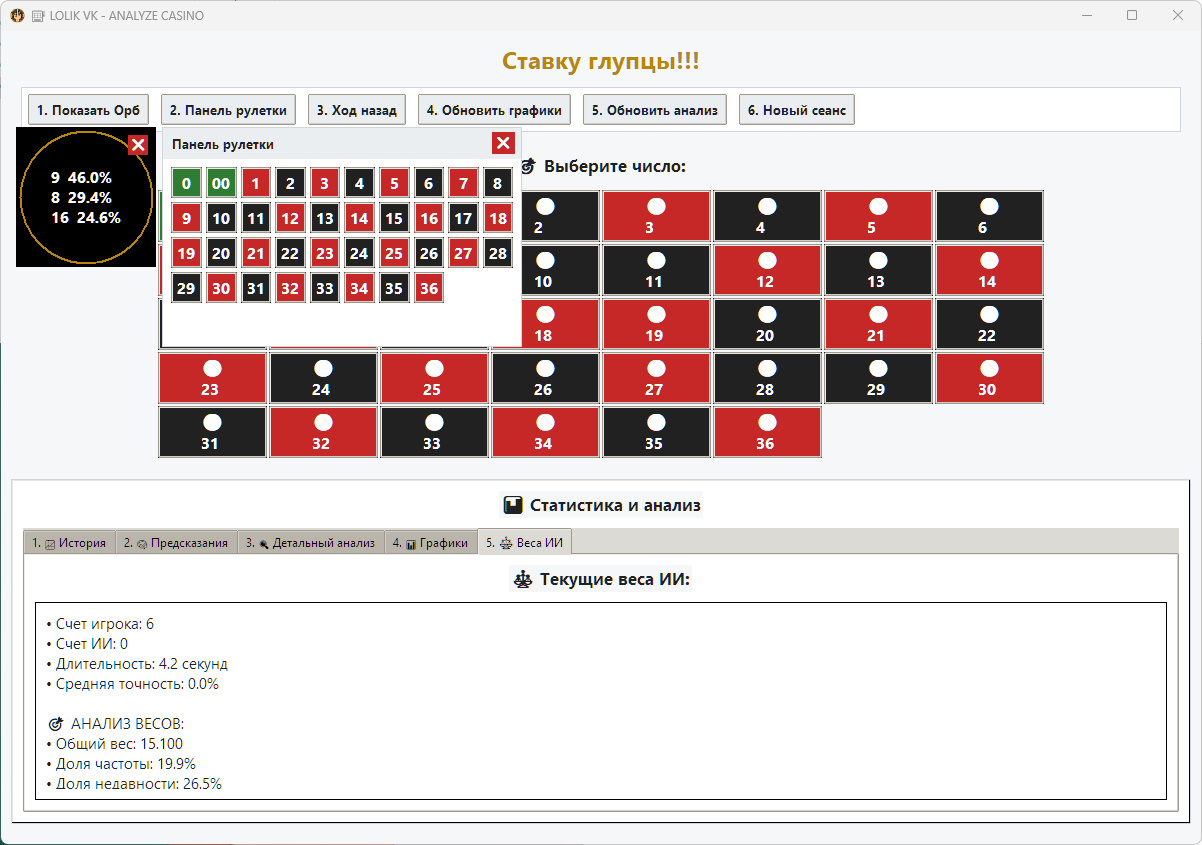Image resolution: width=1202 pixels, height=845 pixels.
Task: Select large tile 23 in main grid
Action: click(212, 378)
